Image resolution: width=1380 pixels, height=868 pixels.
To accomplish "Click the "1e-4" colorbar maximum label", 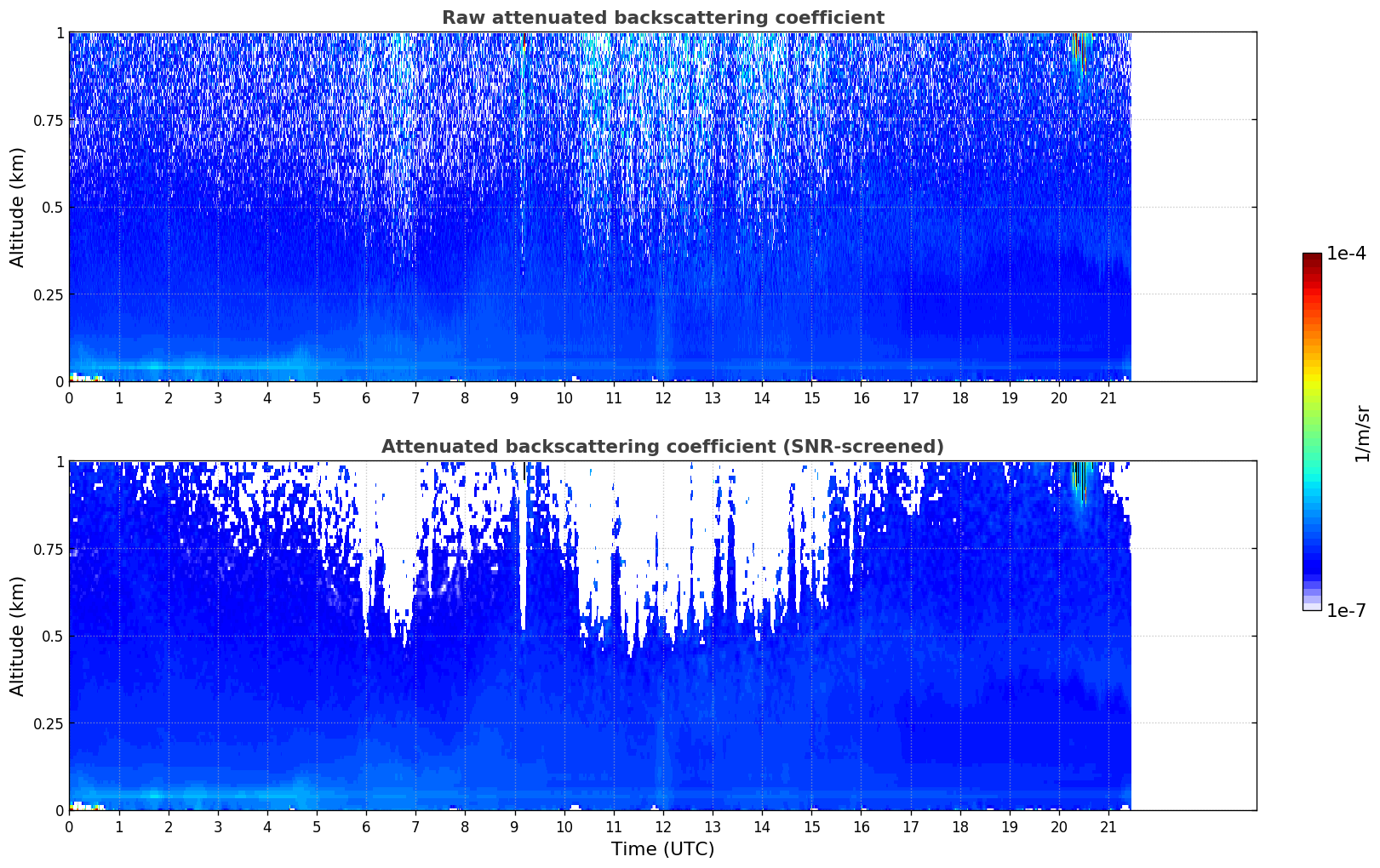I will tap(1346, 254).
